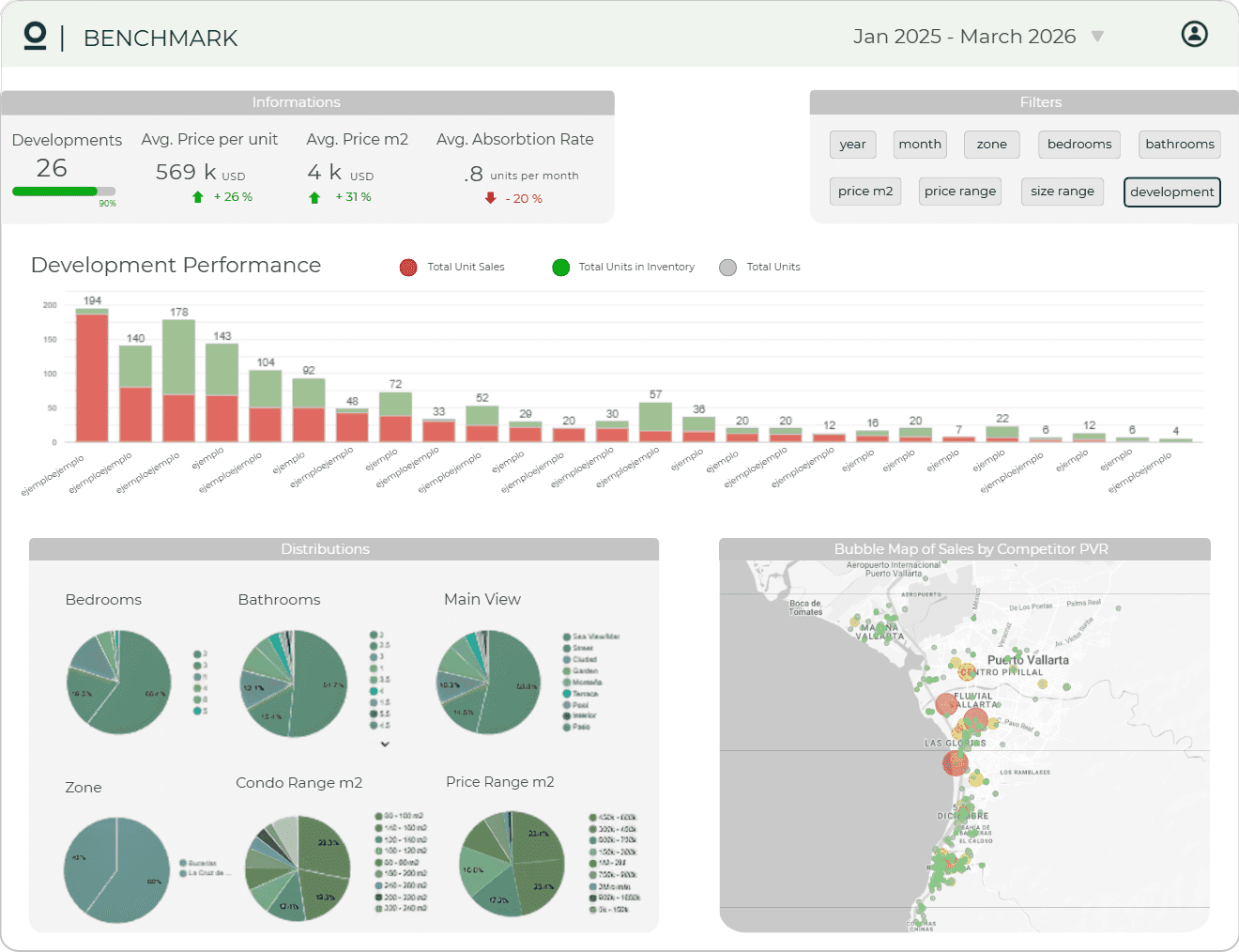Click the Bubble Map of Sales header

pos(965,549)
